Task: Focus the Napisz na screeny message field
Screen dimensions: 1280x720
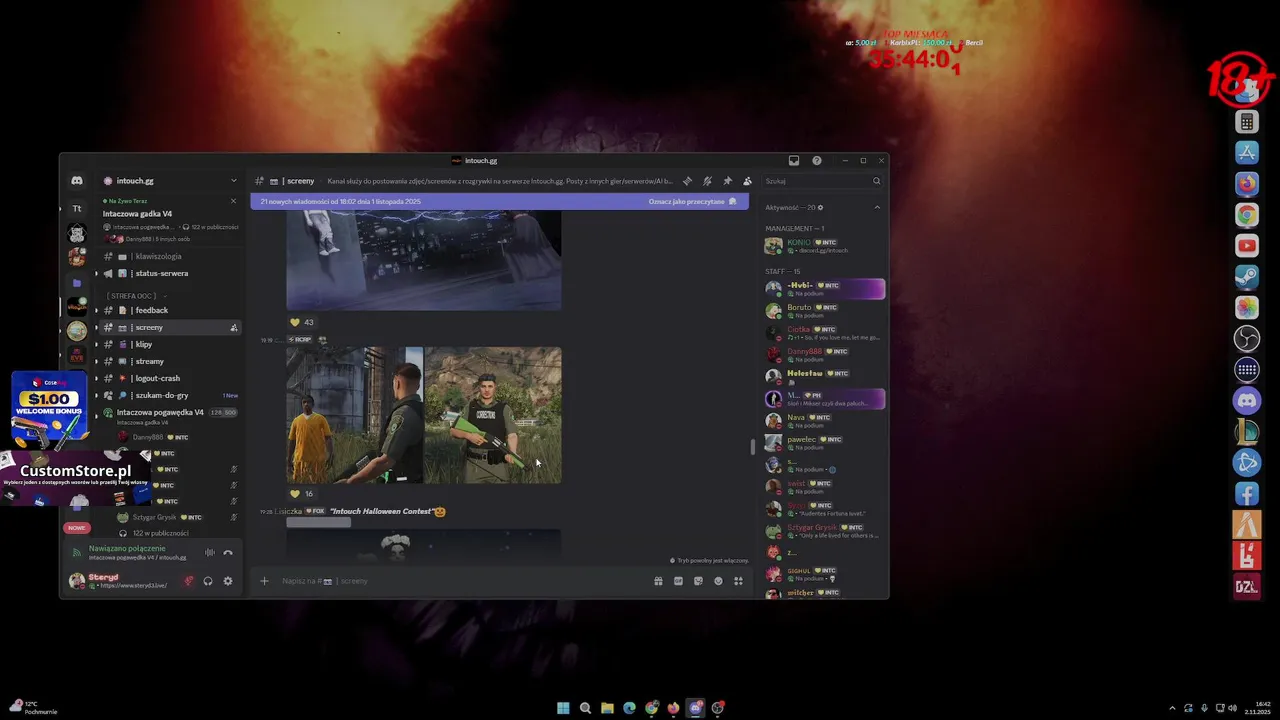Action: pos(460,581)
